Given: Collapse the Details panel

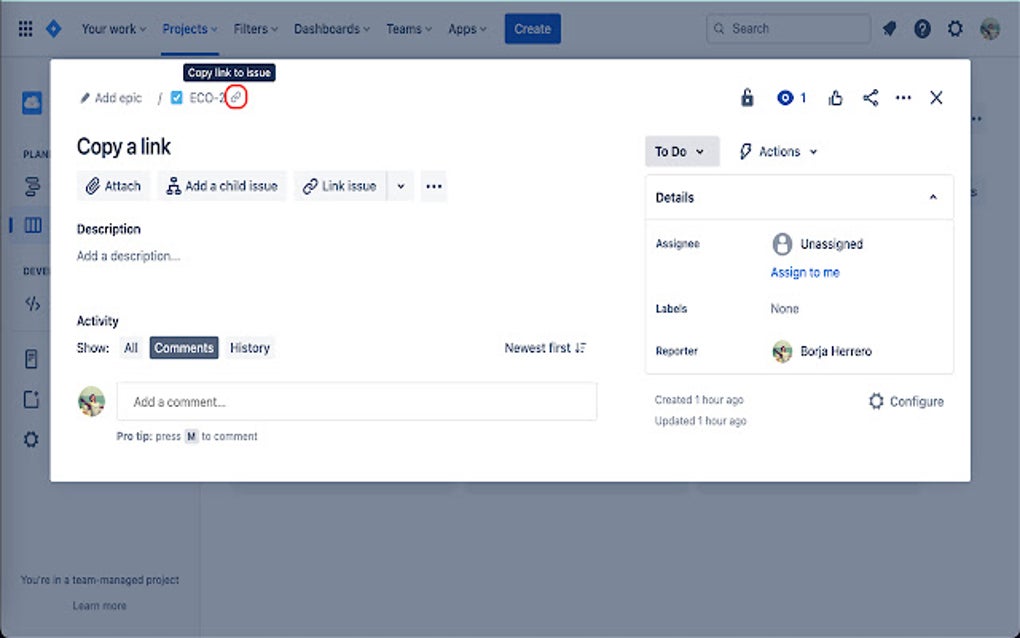Looking at the screenshot, I should [933, 197].
